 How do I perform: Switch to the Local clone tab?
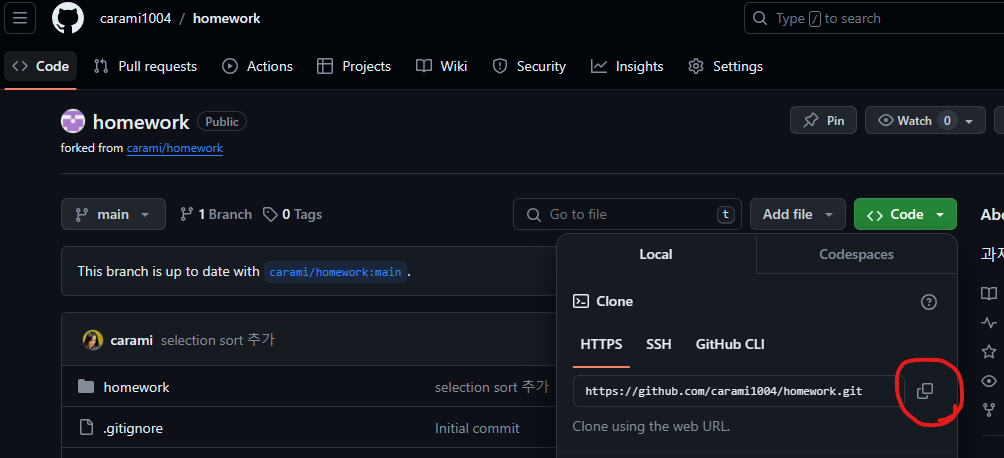point(656,254)
